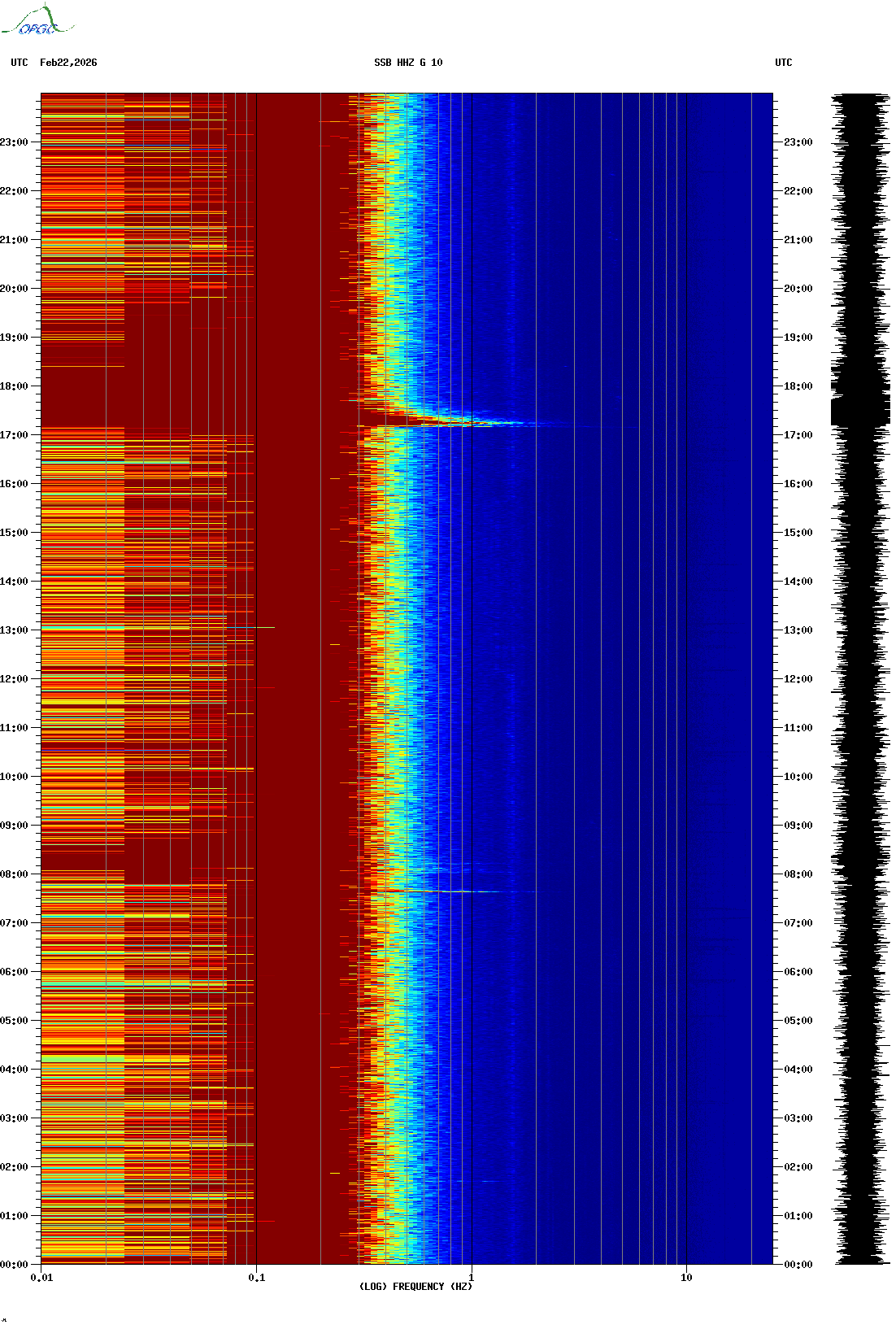Select the 23:00 label on right time axis
This screenshot has height=1329, width=896.
[x=798, y=142]
